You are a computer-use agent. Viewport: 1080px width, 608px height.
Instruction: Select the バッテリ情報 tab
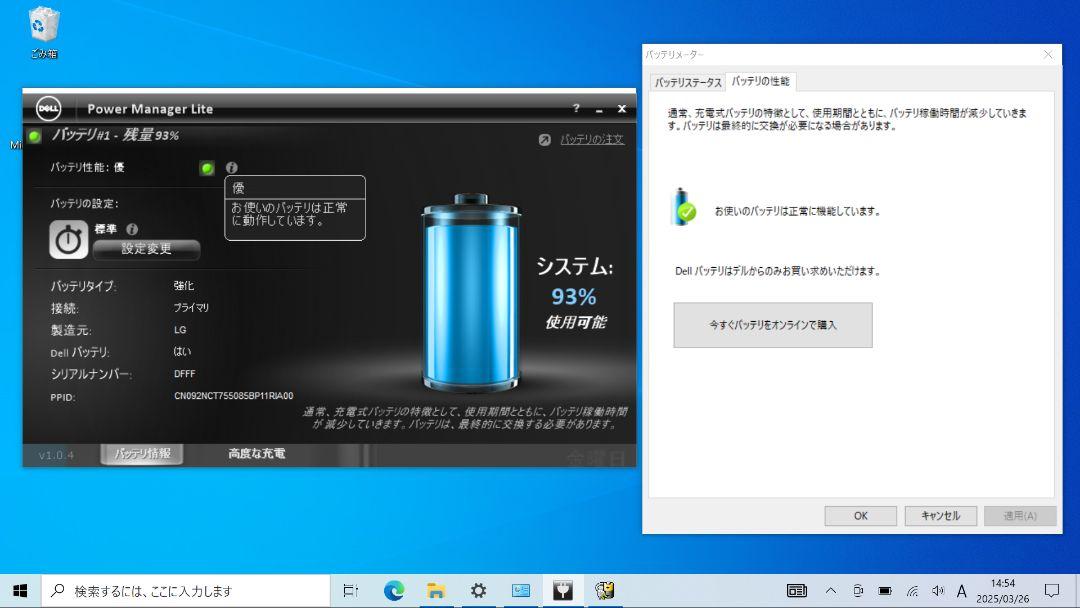pyautogui.click(x=142, y=454)
